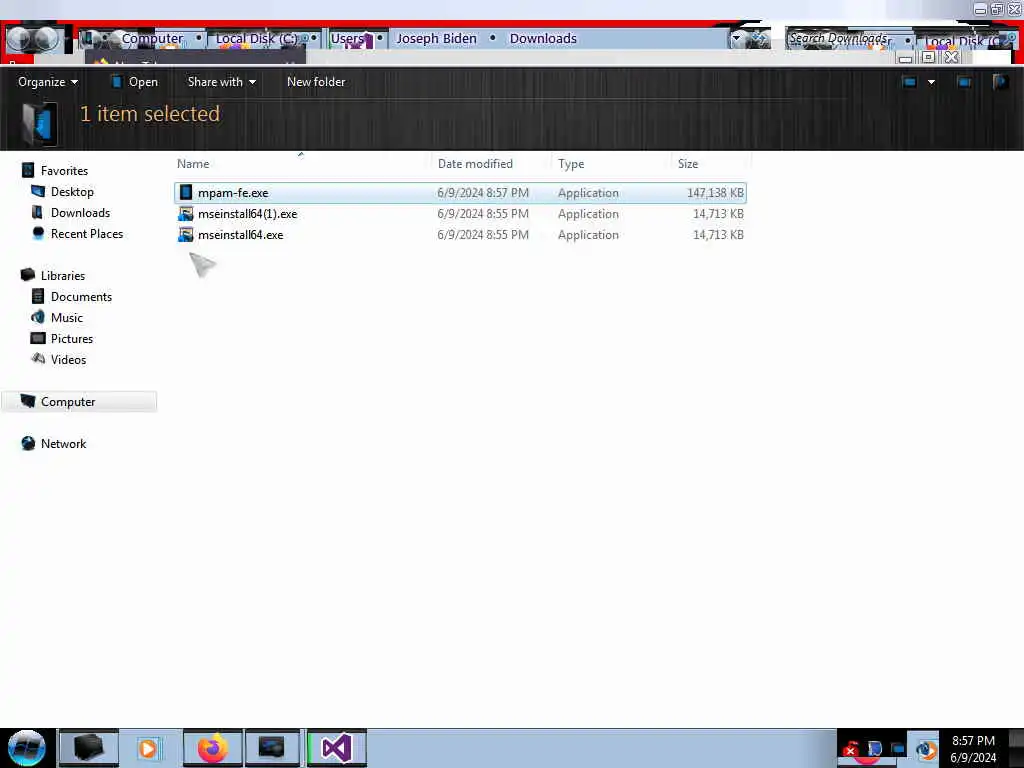The height and width of the screenshot is (768, 1024).
Task: Click the 147,138 KB size cell
Action: 715,193
